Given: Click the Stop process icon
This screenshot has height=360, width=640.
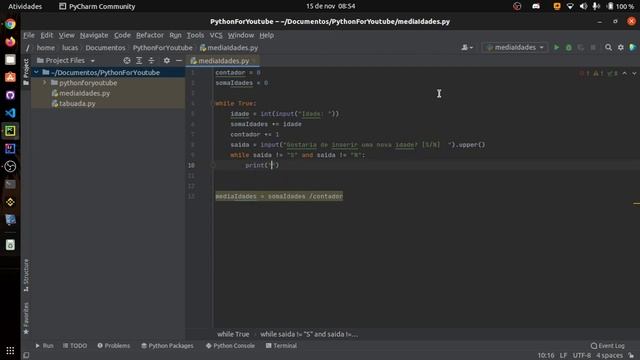Looking at the screenshot, I should coord(593,47).
